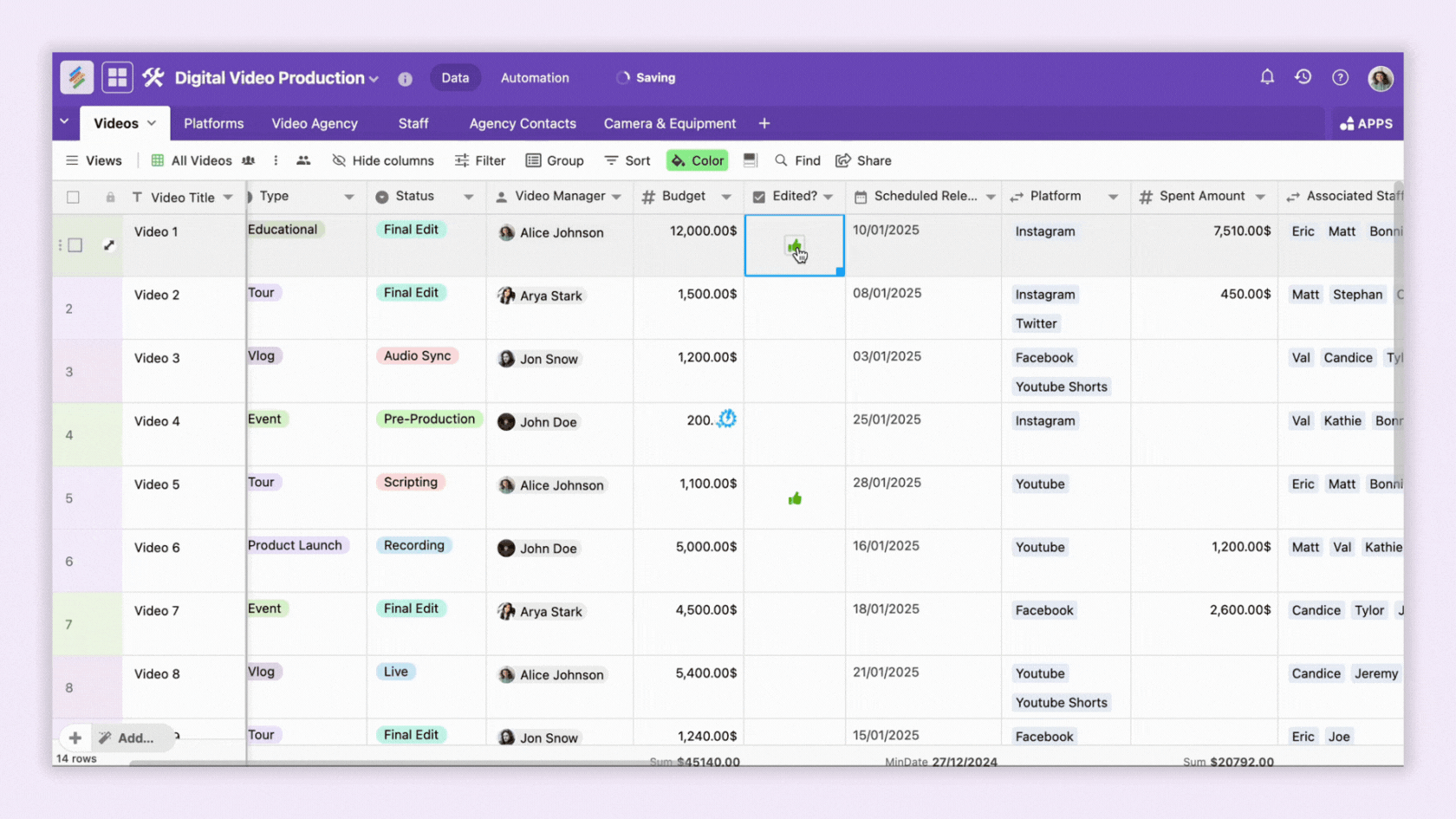
Task: Open the Spent Amount column dropdown arrow
Action: tap(1260, 197)
